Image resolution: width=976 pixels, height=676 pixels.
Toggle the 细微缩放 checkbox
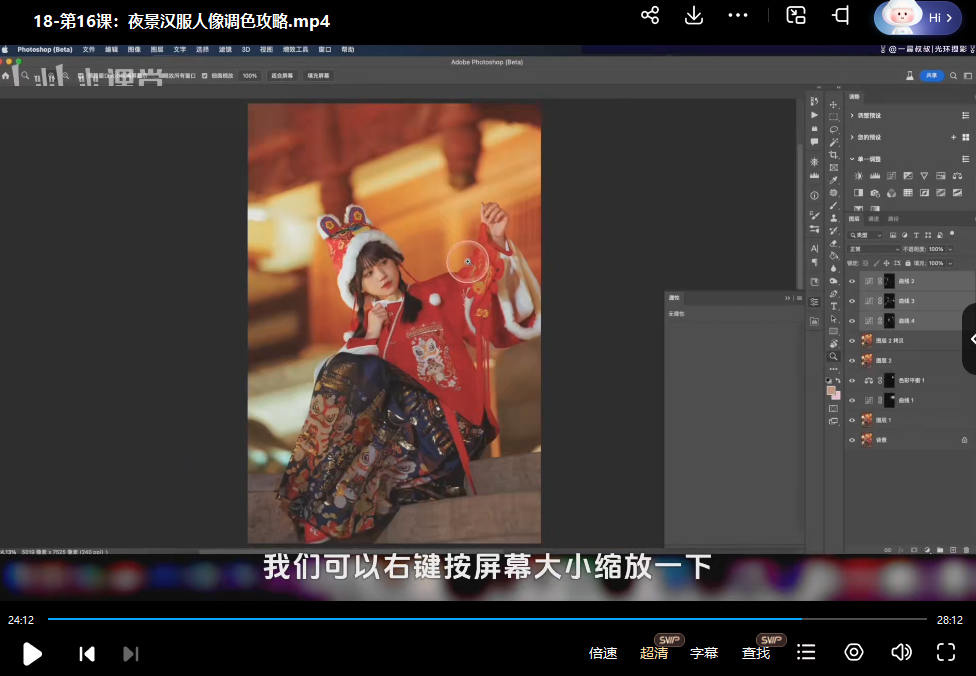[205, 75]
